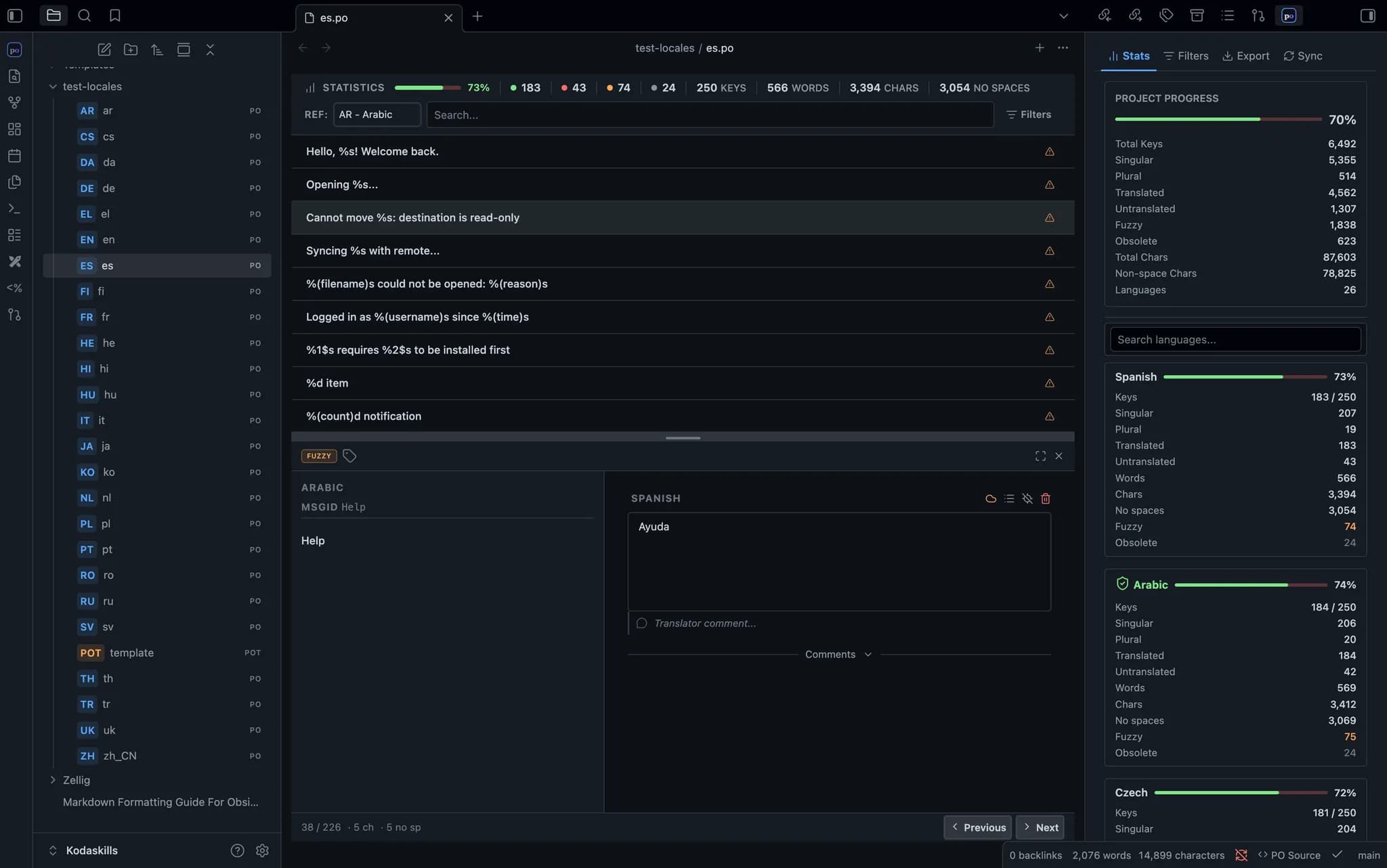Click PO Source in the status bar
The height and width of the screenshot is (868, 1387).
click(1289, 855)
